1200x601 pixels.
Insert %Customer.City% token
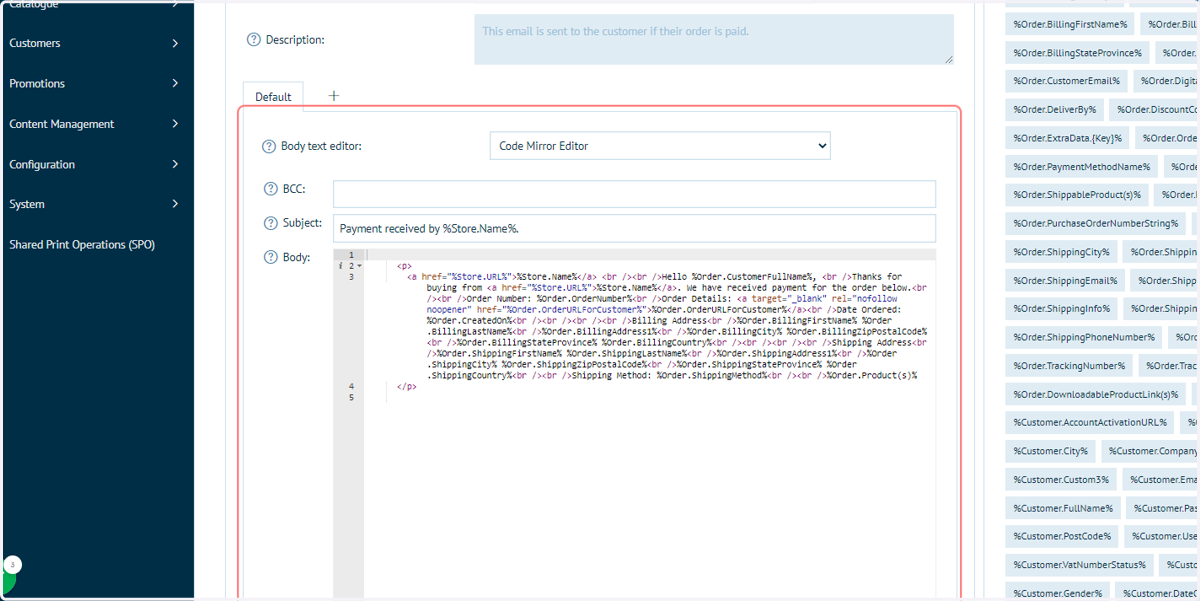pyautogui.click(x=1050, y=452)
